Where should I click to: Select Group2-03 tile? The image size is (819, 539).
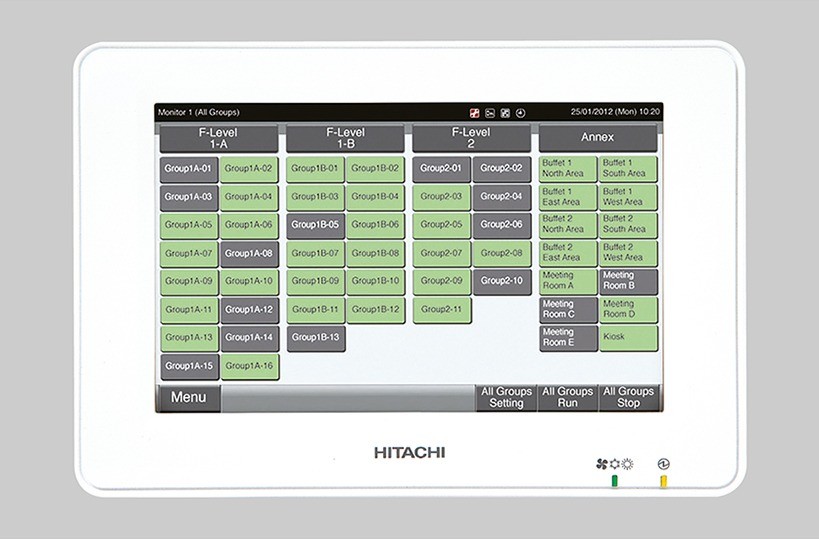pos(441,197)
